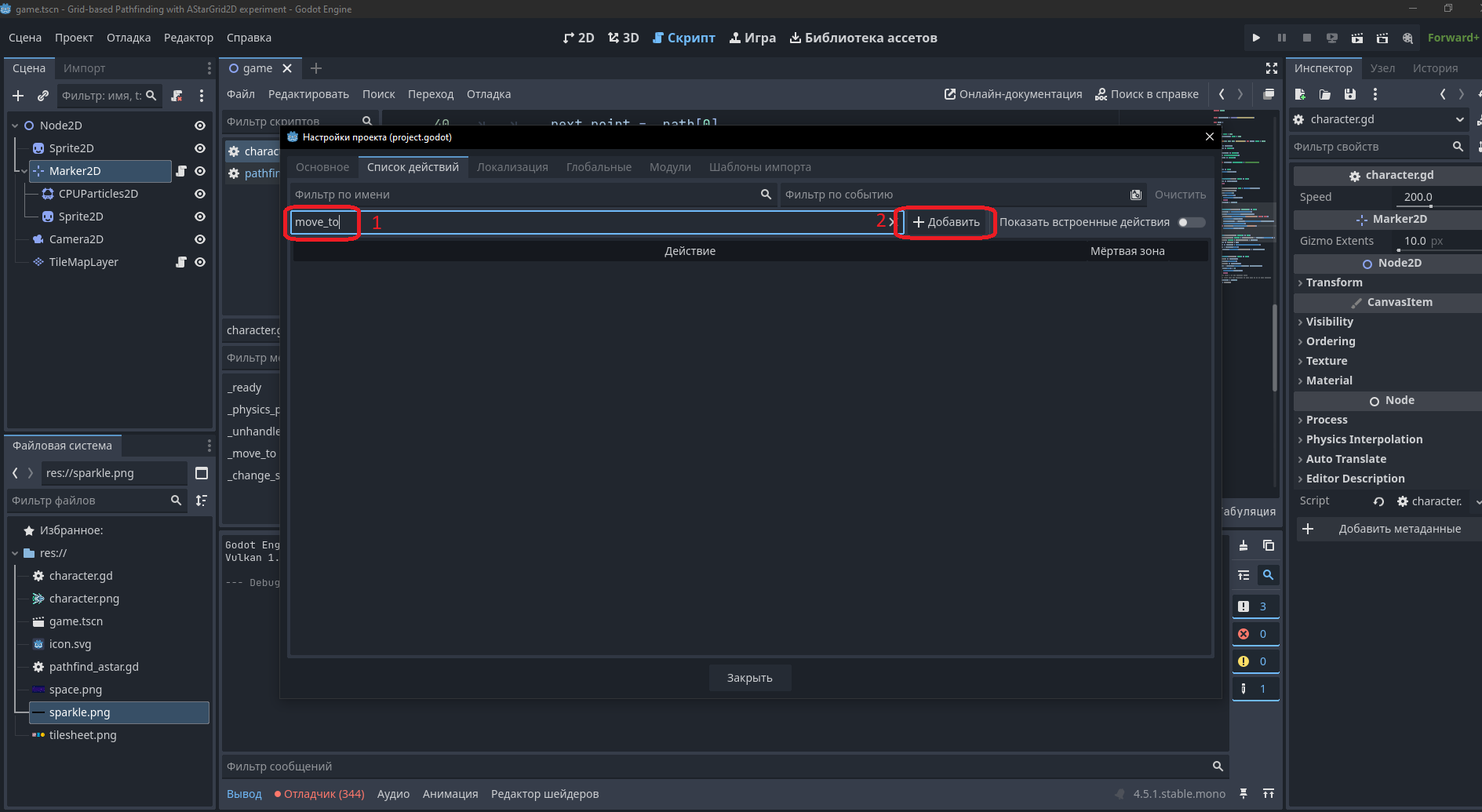Run the project with the play icon
The width and height of the screenshot is (1482, 812).
coord(1256,38)
